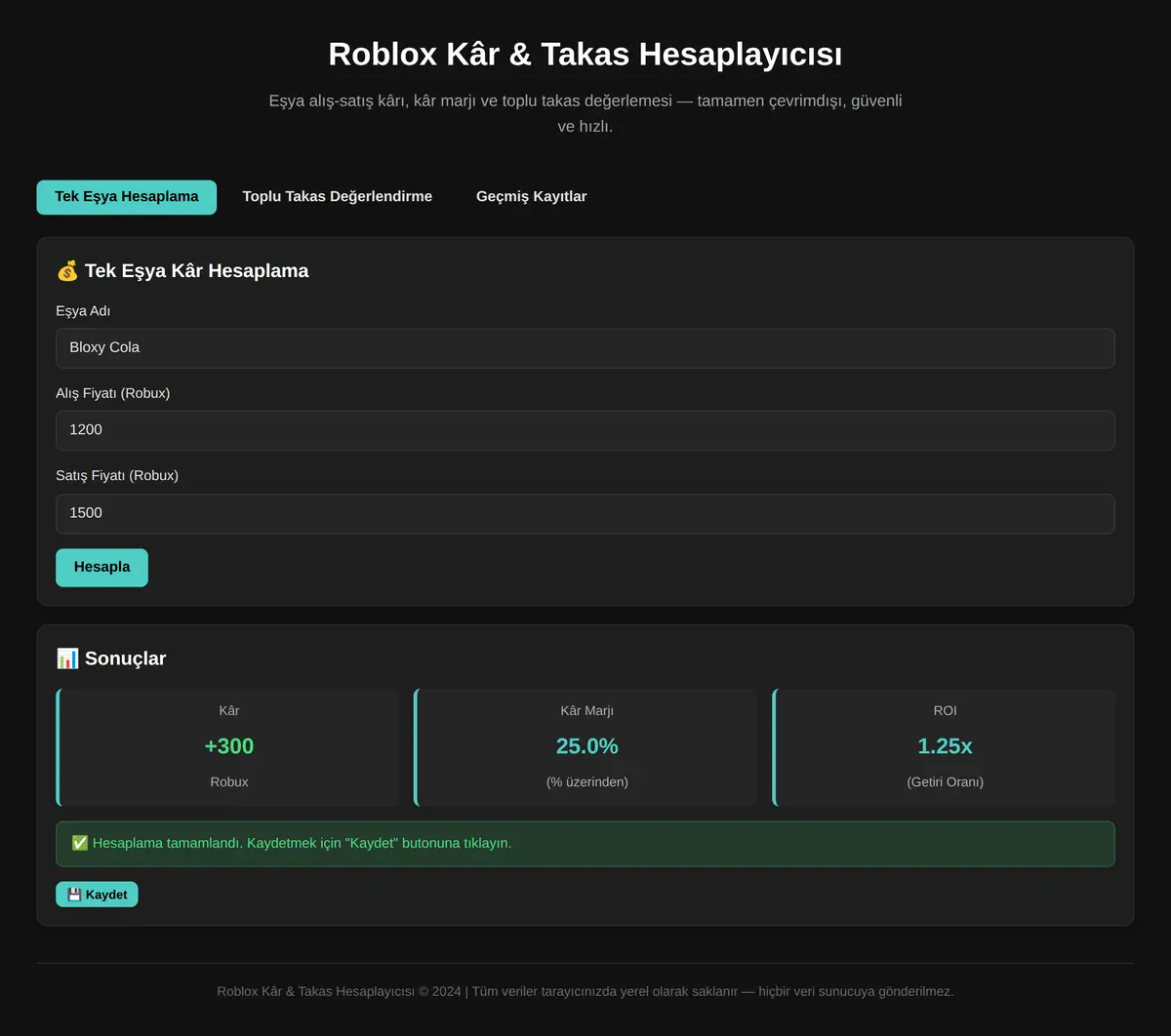Screen dimensions: 1171x1036
Task: Click the money bag icon beside Tek Eşya Kâr Hesaplama
Action: (67, 271)
